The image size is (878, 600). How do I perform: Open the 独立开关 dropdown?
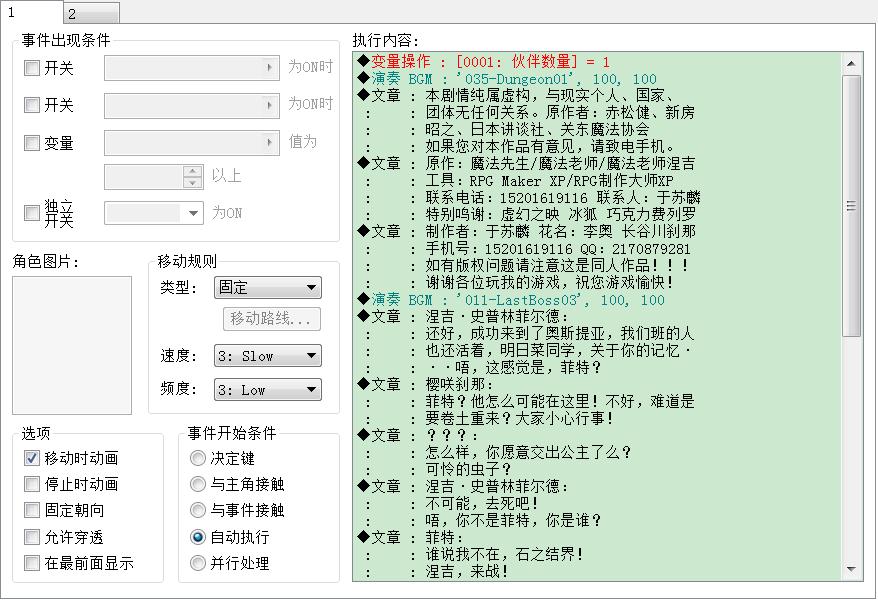[x=153, y=213]
